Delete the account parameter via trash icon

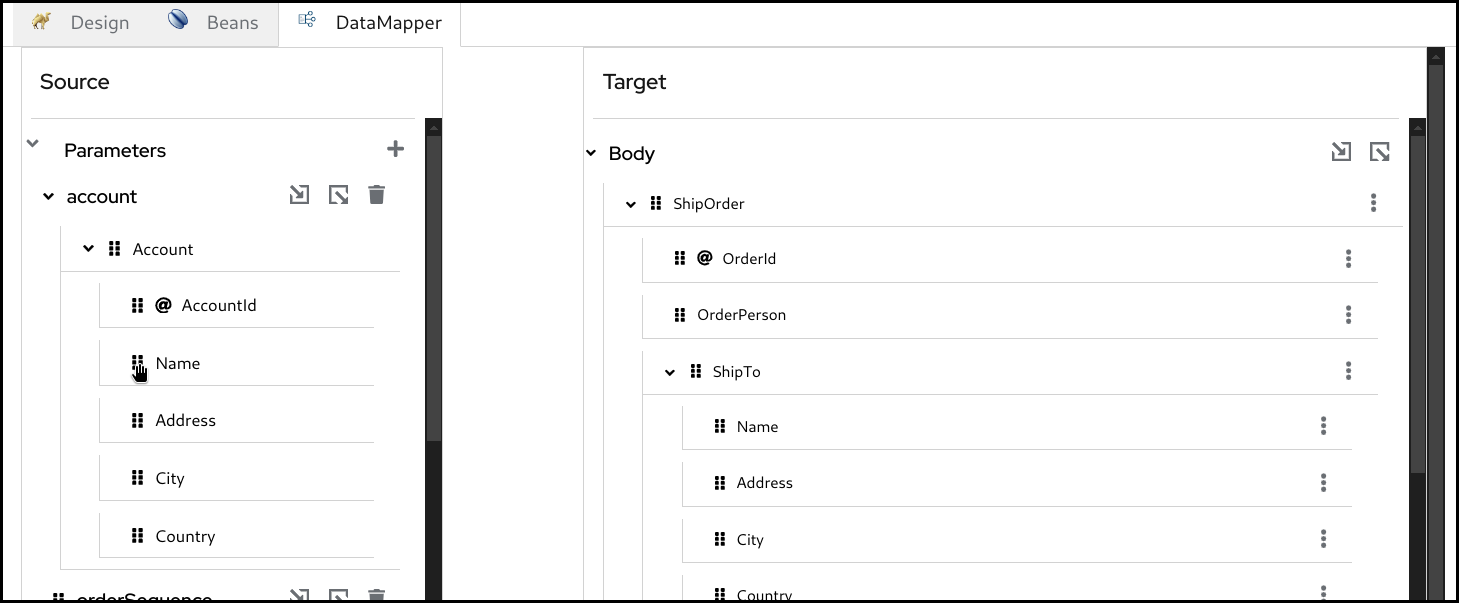(x=376, y=195)
